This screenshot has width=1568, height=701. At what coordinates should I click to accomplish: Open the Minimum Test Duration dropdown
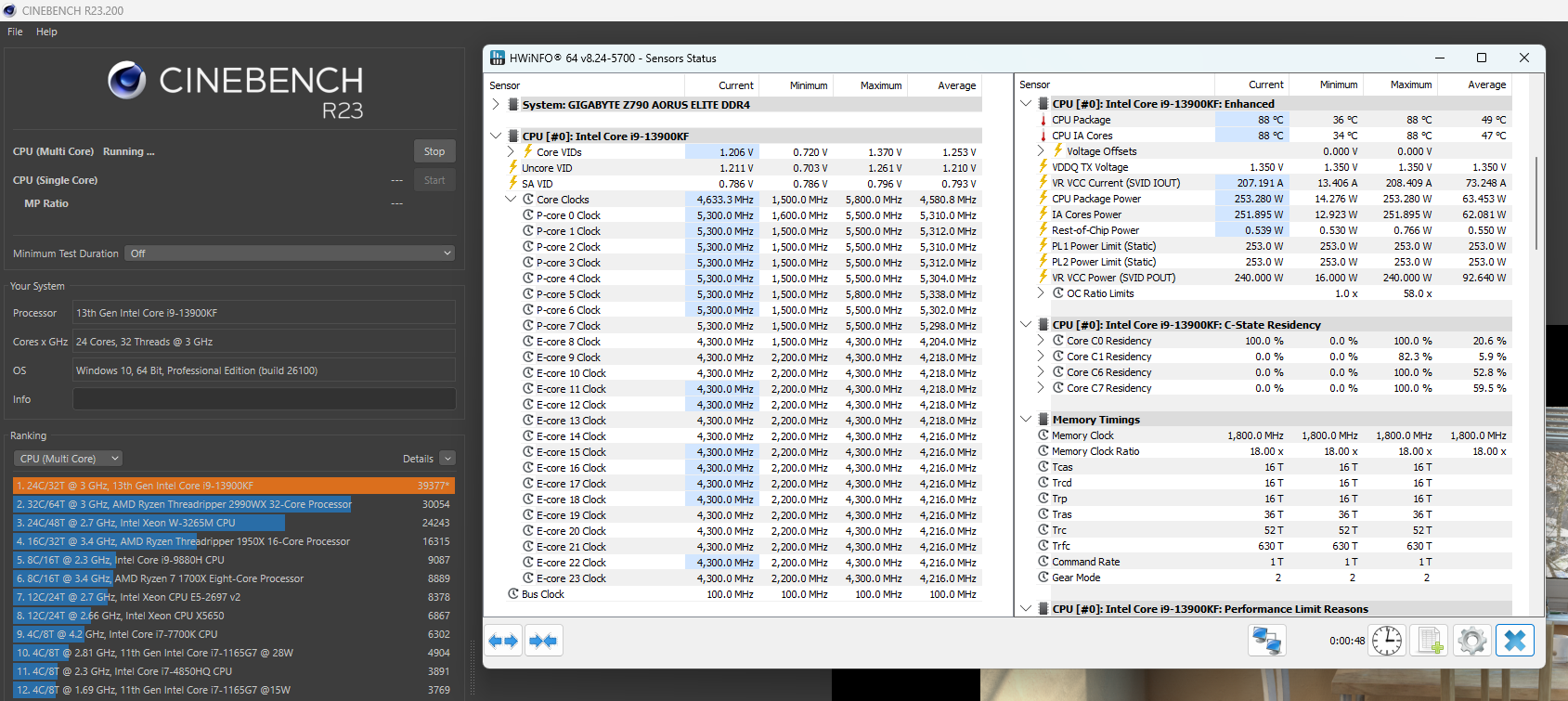290,253
